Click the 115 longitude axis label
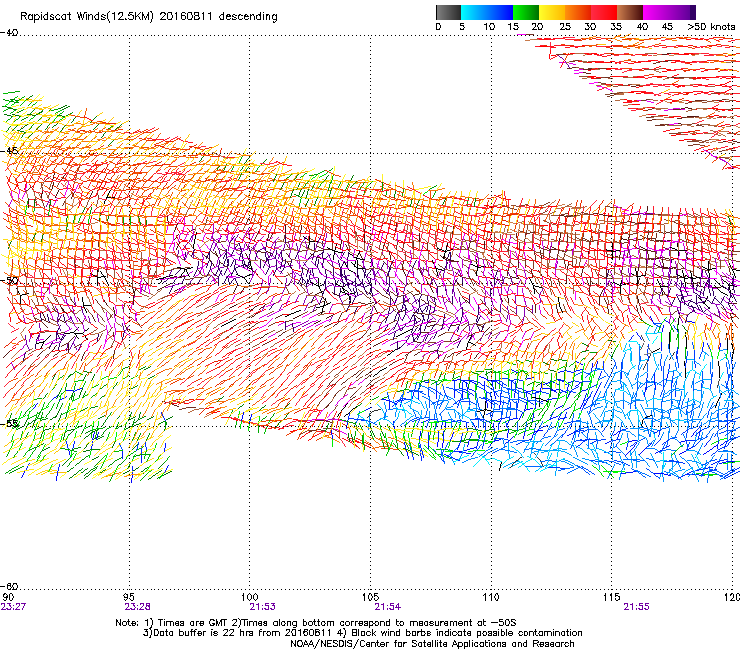740x650 pixels. [x=612, y=597]
